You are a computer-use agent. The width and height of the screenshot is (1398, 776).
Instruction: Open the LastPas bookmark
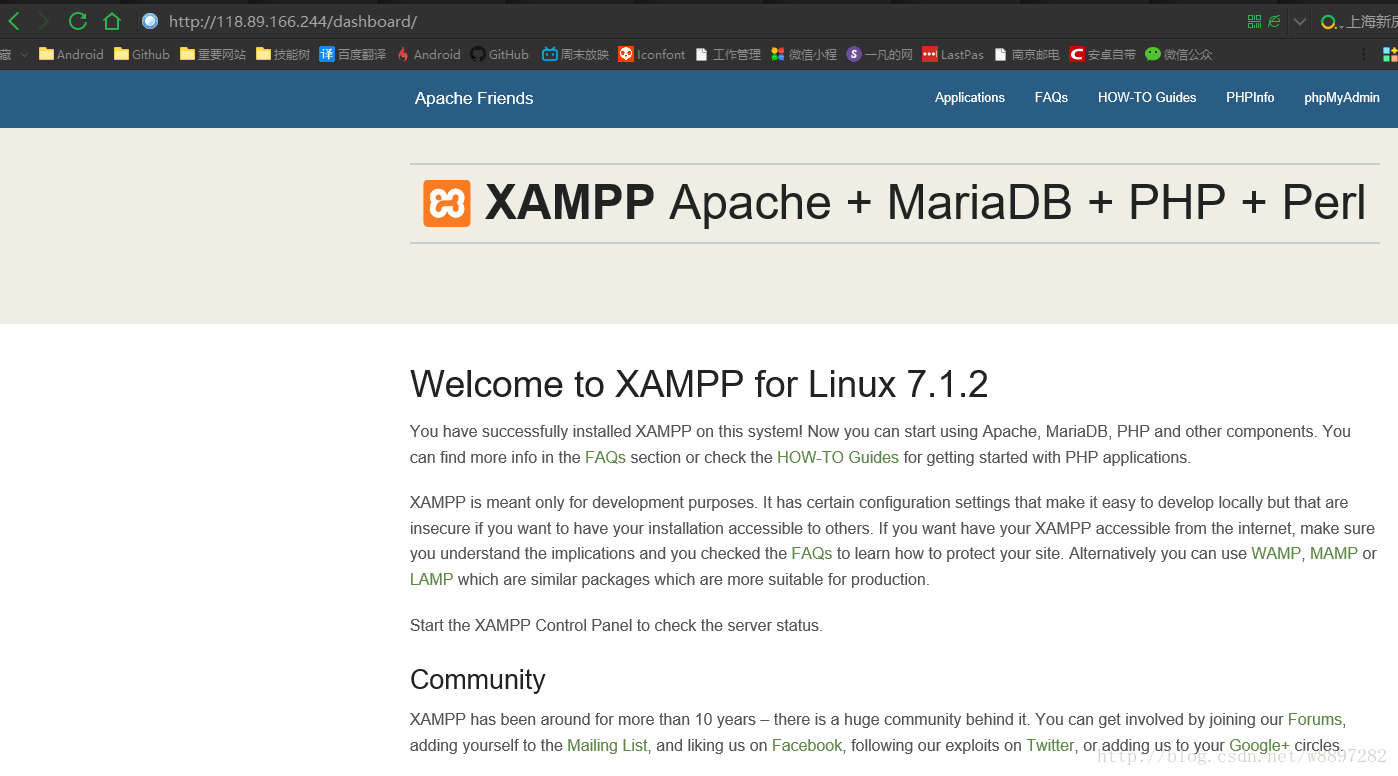point(953,54)
